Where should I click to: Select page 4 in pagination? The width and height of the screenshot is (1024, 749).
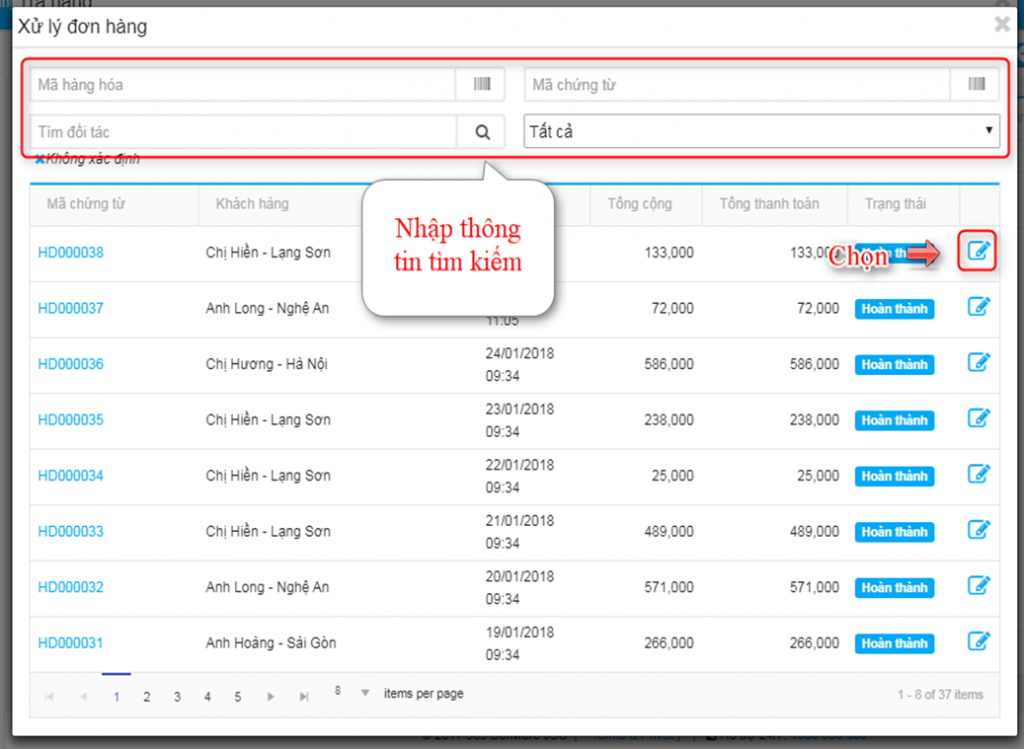pos(207,697)
